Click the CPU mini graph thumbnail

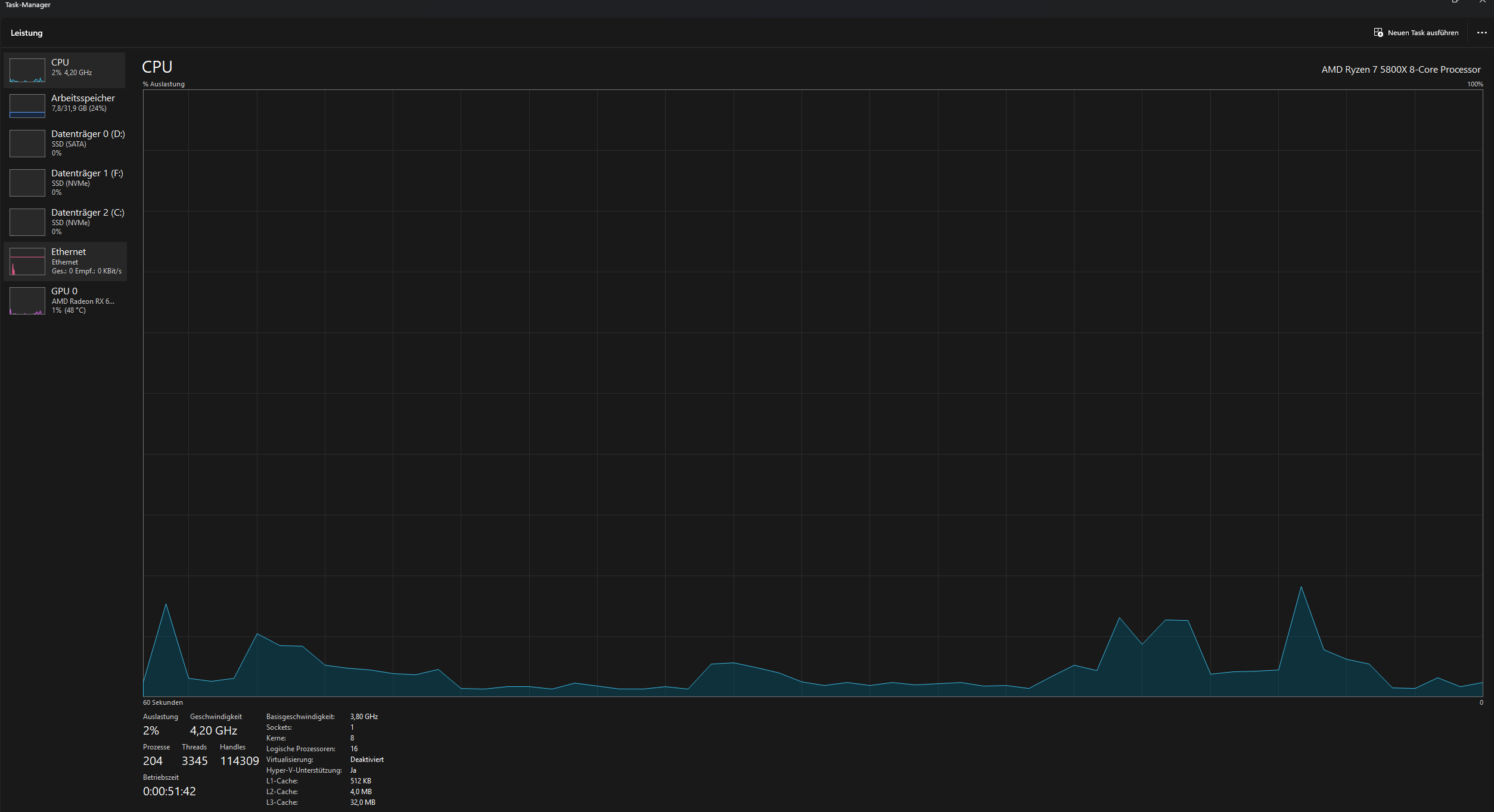(27, 70)
